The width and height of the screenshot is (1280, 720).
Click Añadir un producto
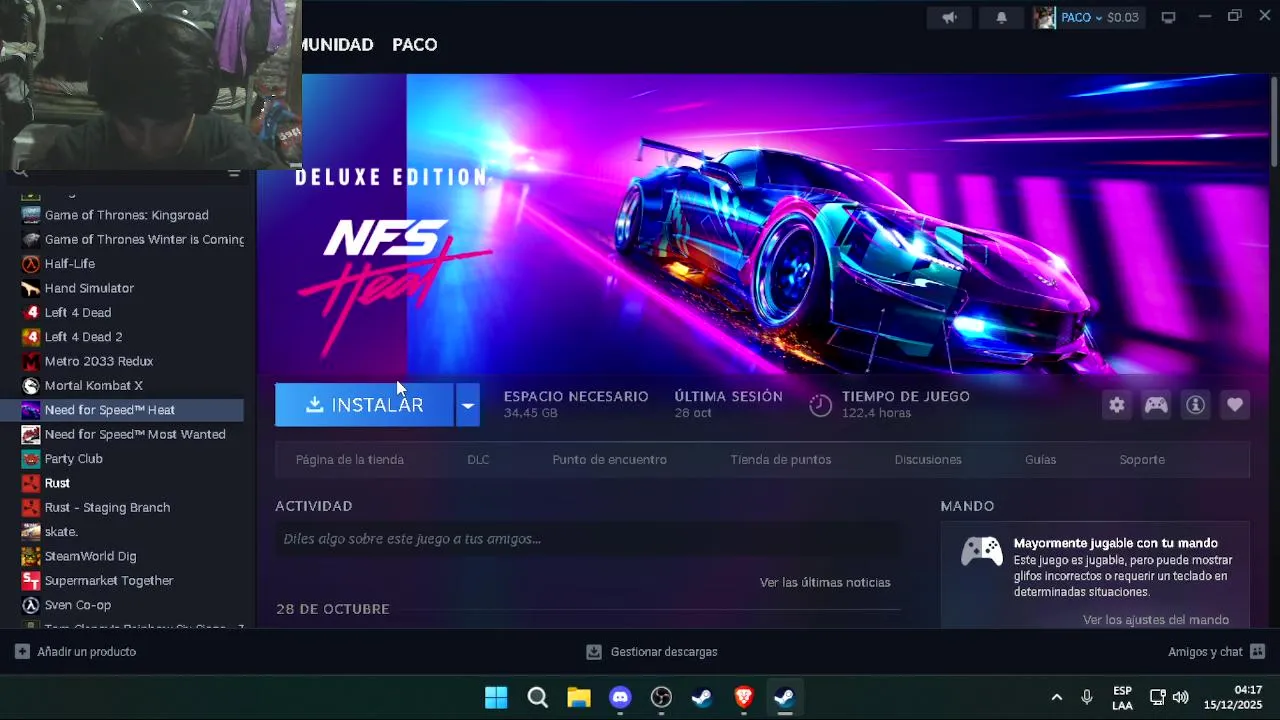point(86,652)
